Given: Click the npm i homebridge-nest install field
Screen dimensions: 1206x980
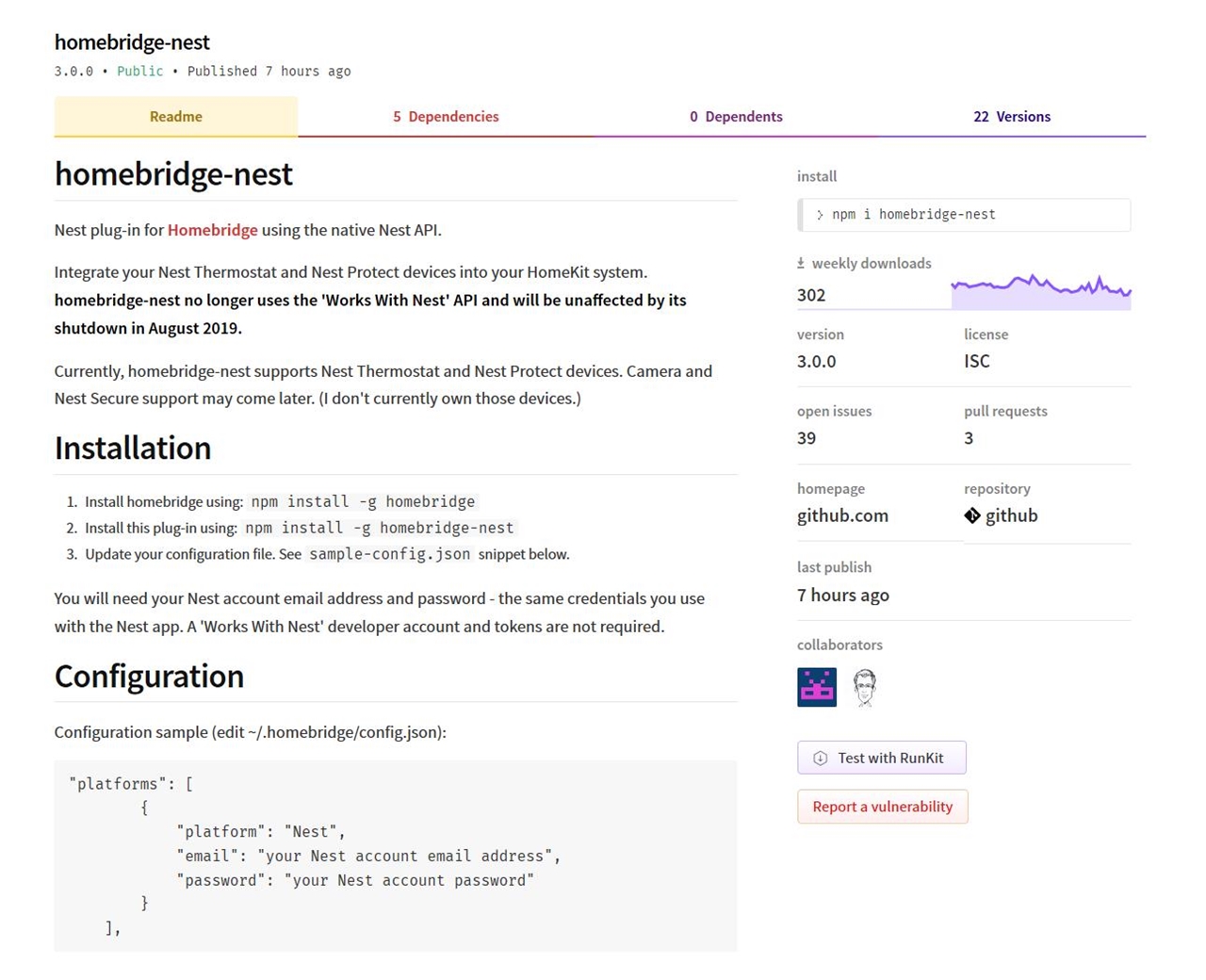Looking at the screenshot, I should [970, 215].
